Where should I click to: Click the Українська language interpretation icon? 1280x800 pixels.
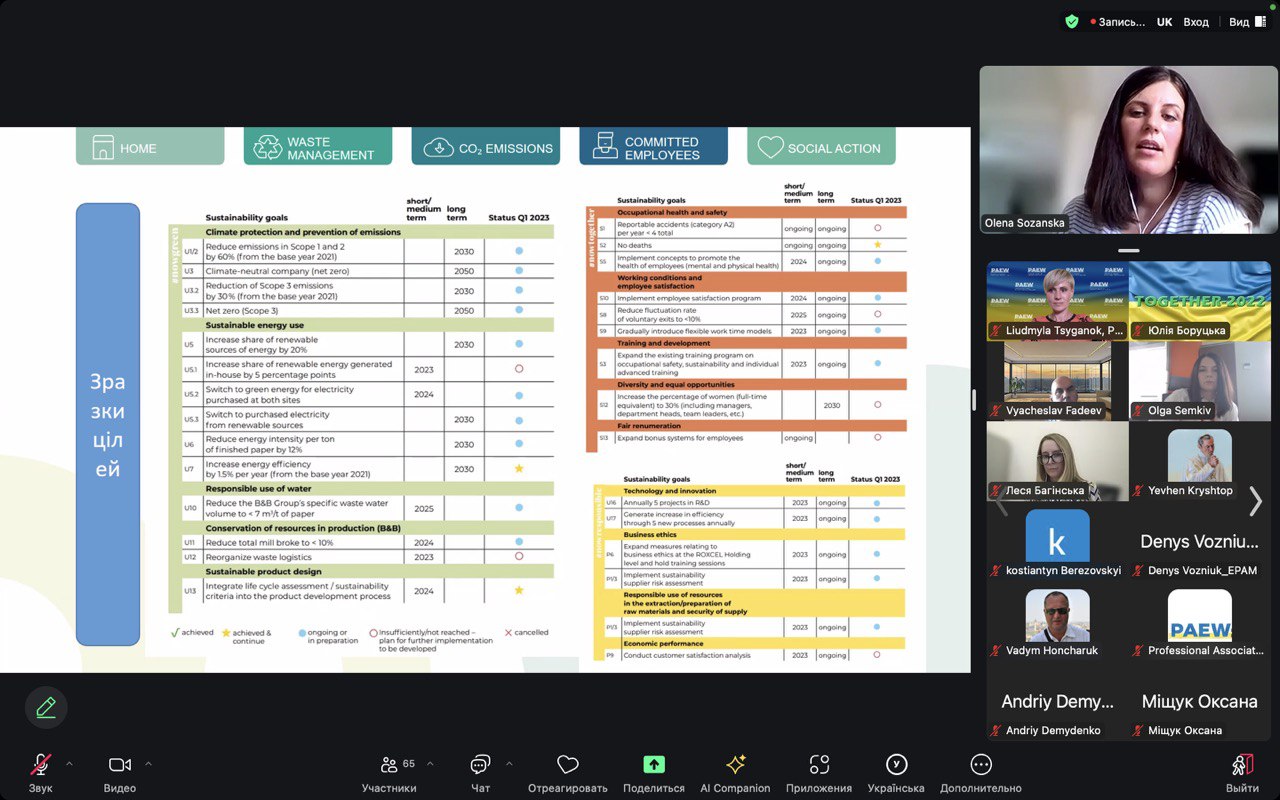(x=896, y=766)
